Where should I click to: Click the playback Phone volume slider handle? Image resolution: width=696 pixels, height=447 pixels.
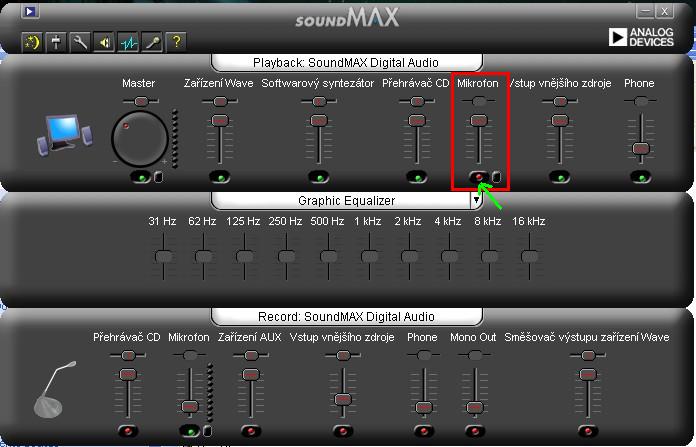(x=641, y=149)
